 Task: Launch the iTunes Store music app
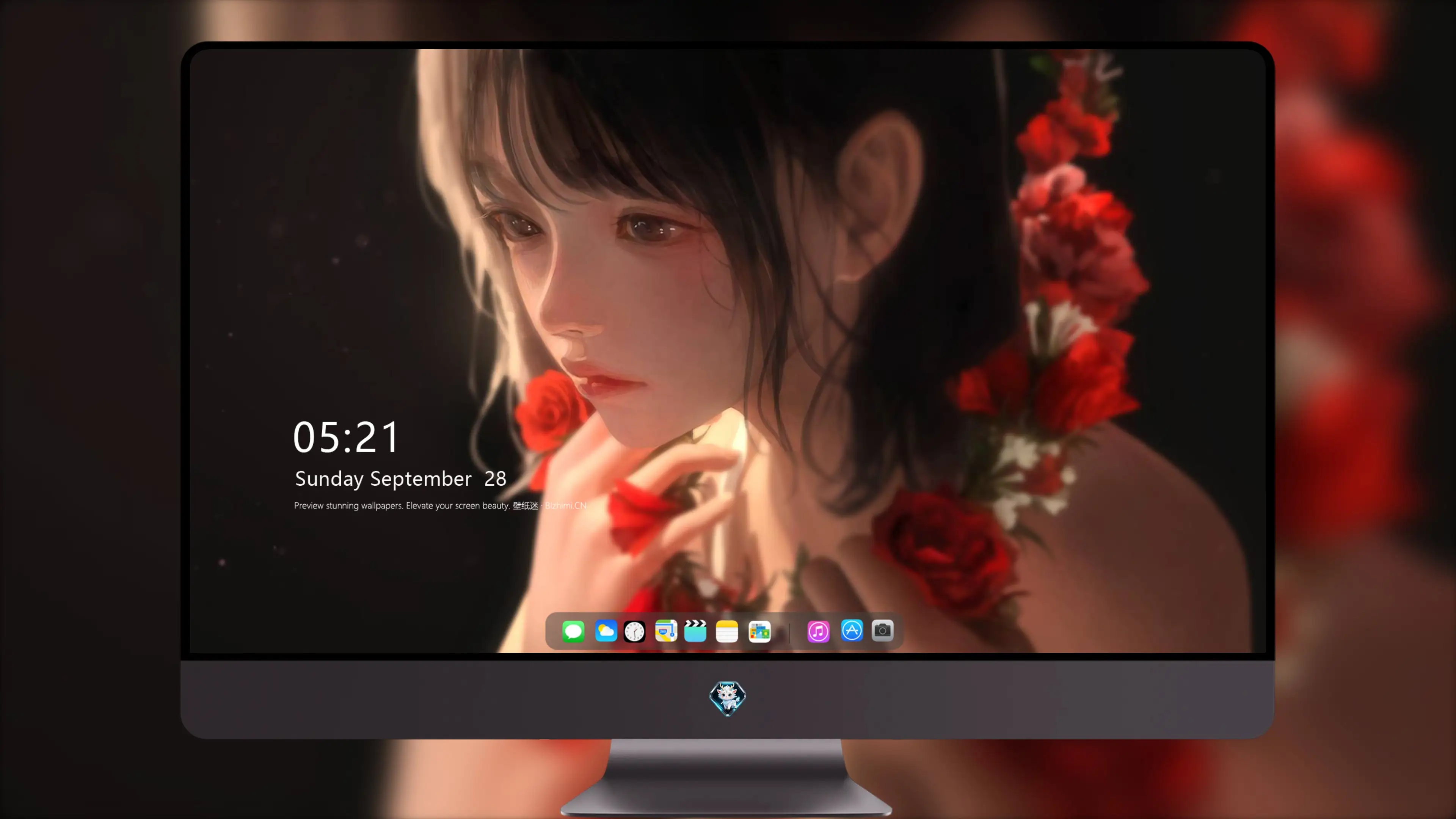point(819,631)
